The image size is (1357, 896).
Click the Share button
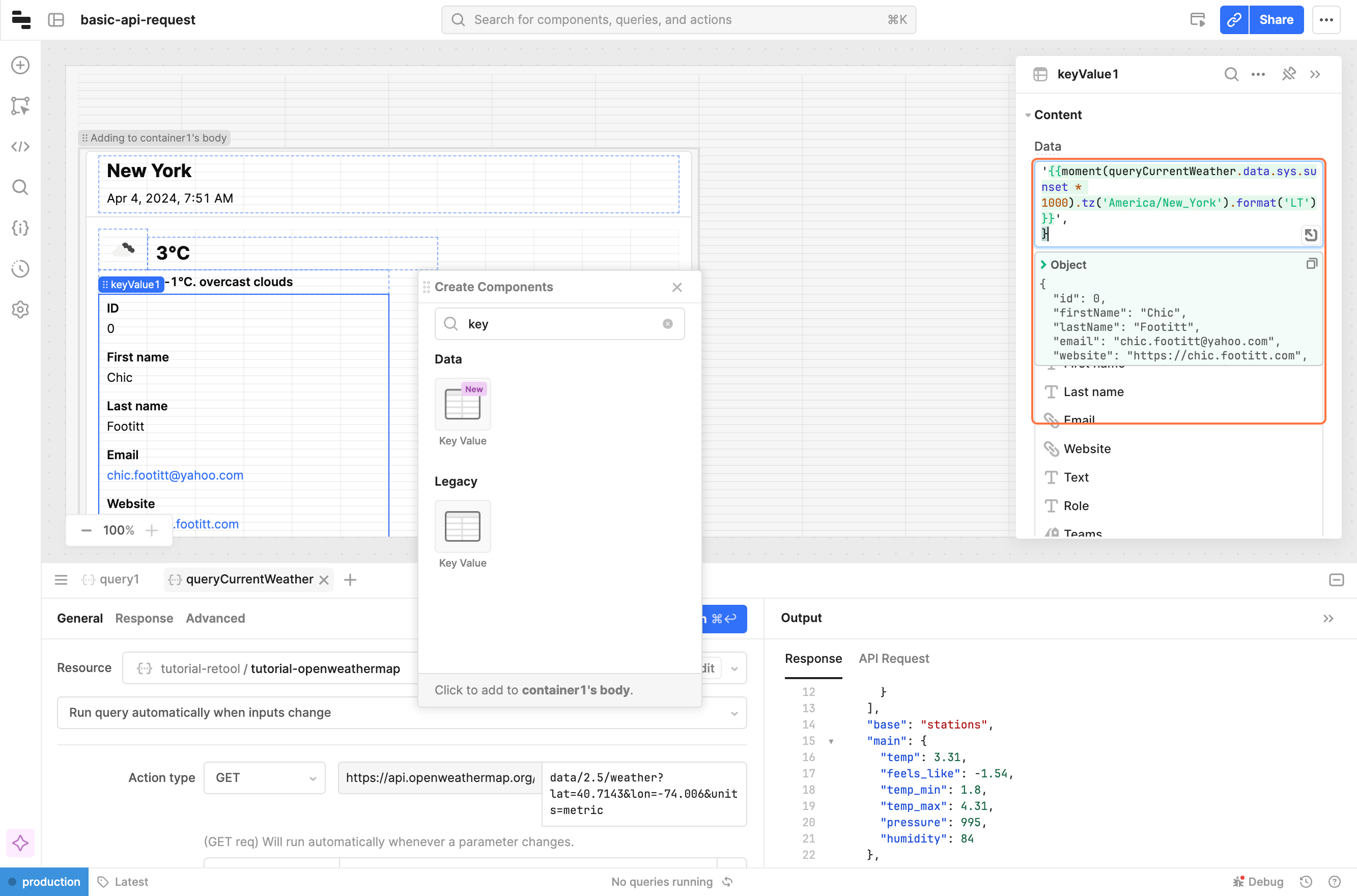coord(1276,20)
